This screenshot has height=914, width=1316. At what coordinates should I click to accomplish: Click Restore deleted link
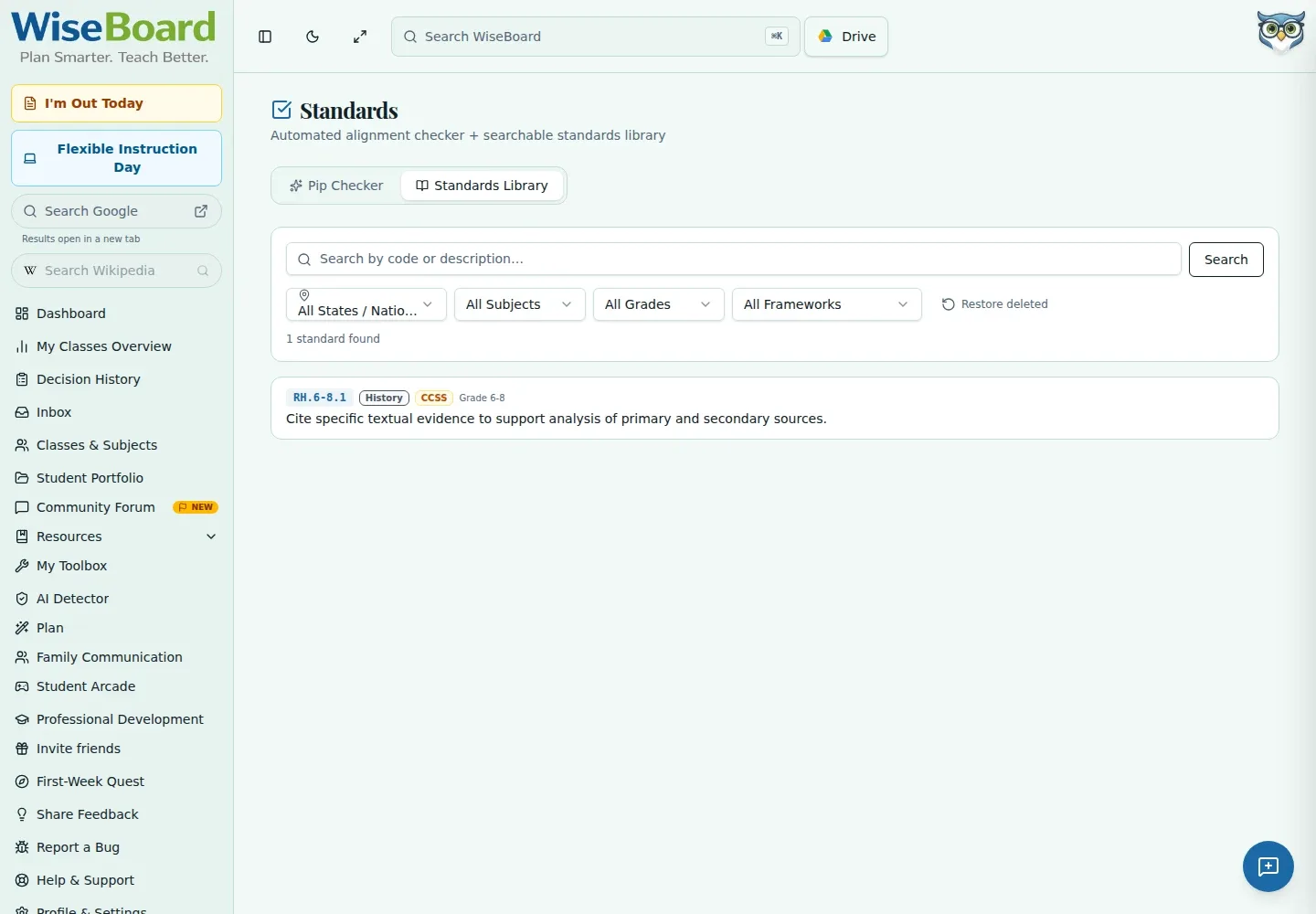click(x=995, y=304)
